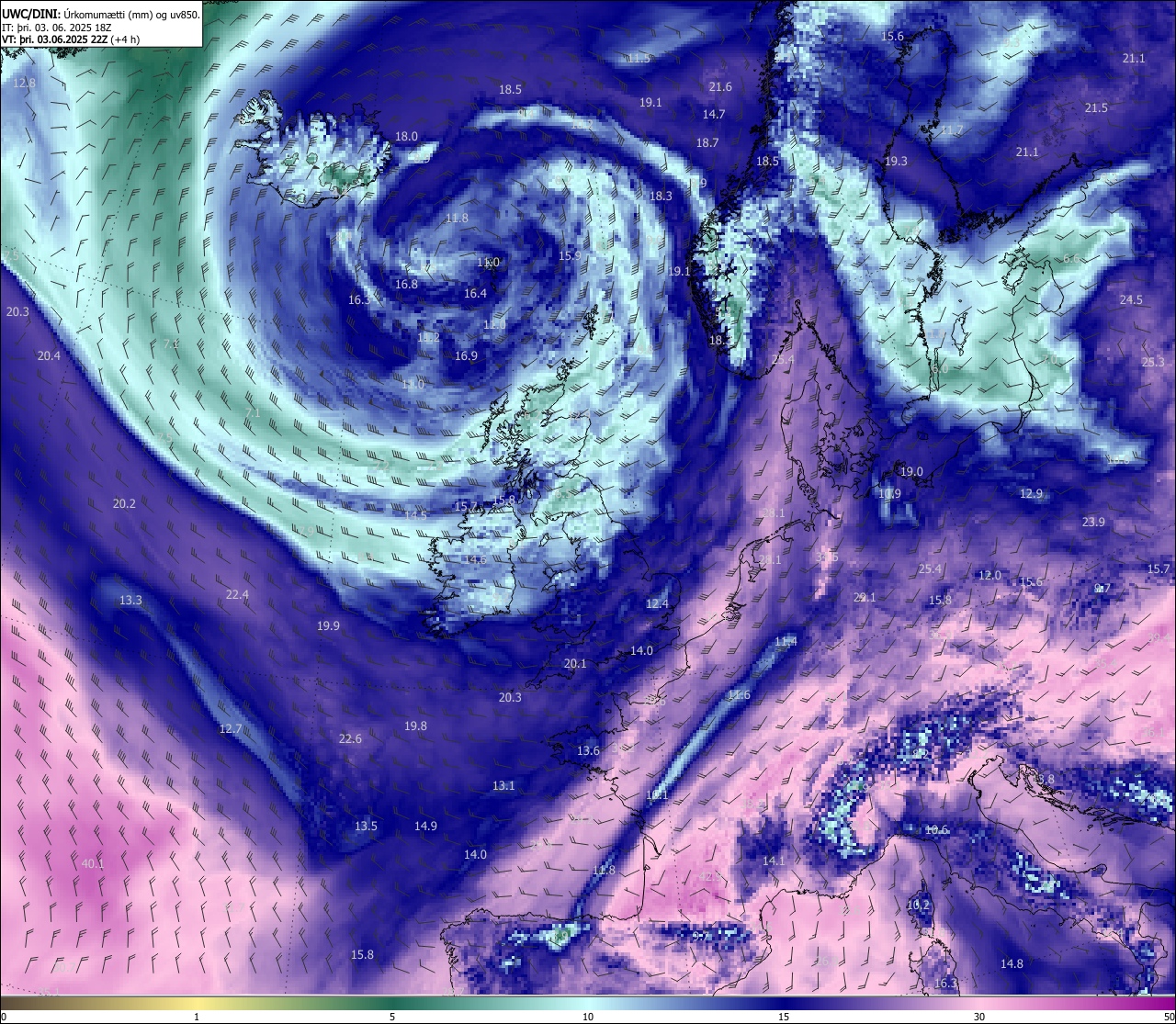
Task: Click the map value 18.7
Action: [x=707, y=143]
